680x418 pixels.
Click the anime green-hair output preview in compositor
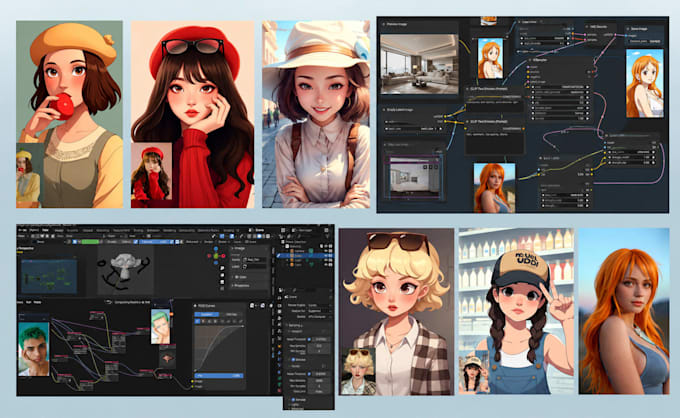coord(160,327)
